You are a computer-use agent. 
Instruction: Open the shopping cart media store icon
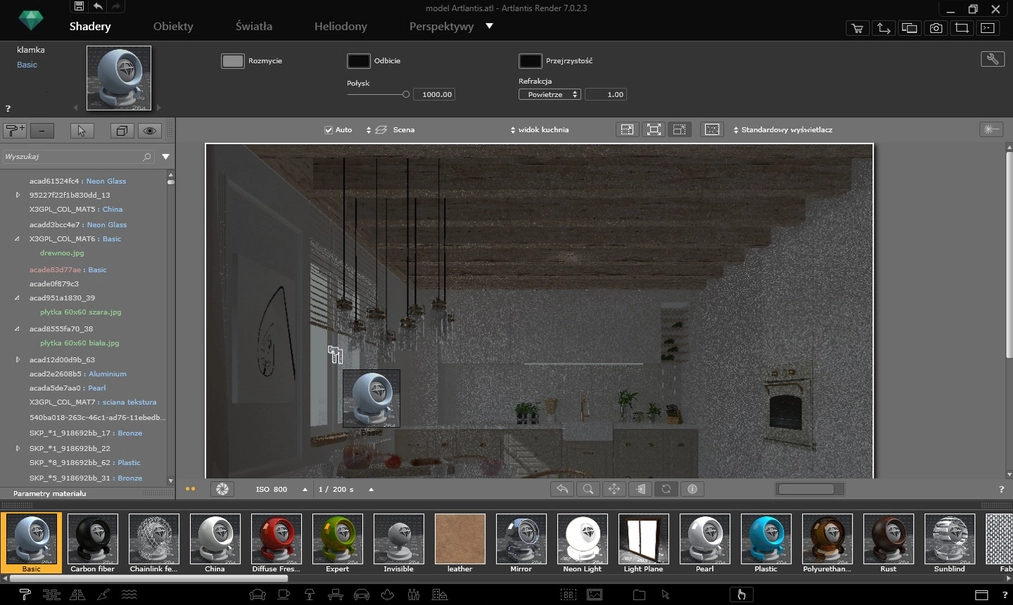pyautogui.click(x=857, y=28)
